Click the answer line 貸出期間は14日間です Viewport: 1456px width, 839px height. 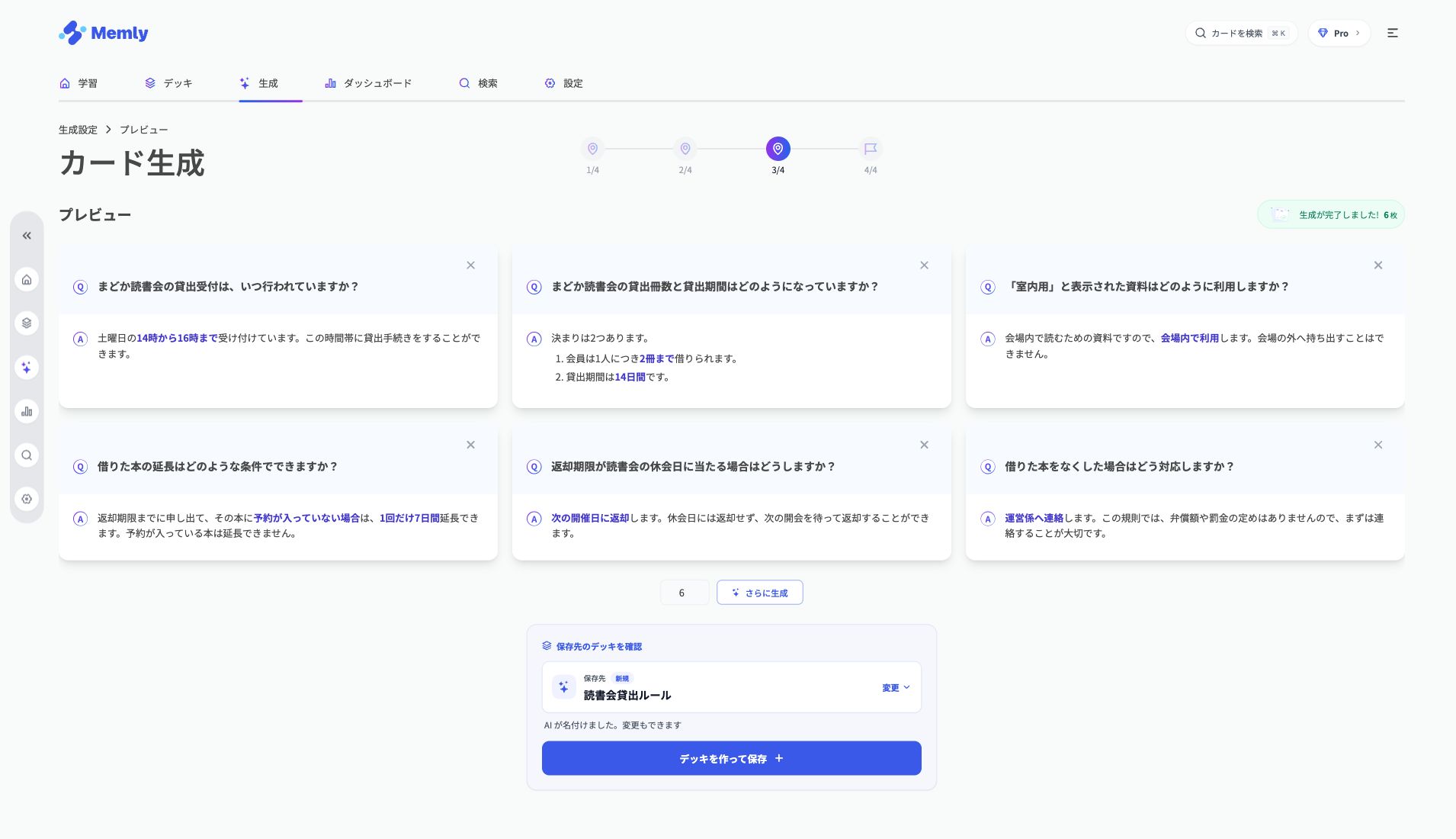[617, 377]
